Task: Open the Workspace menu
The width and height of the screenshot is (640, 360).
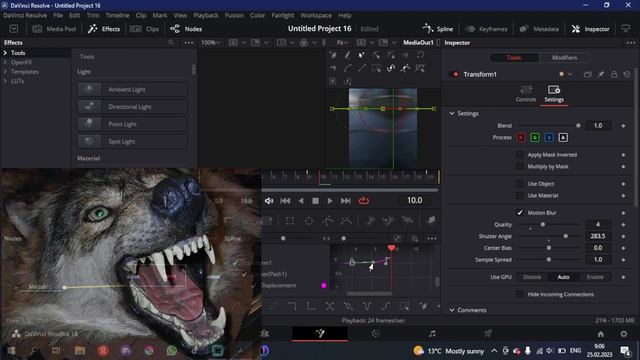Action: tap(316, 15)
